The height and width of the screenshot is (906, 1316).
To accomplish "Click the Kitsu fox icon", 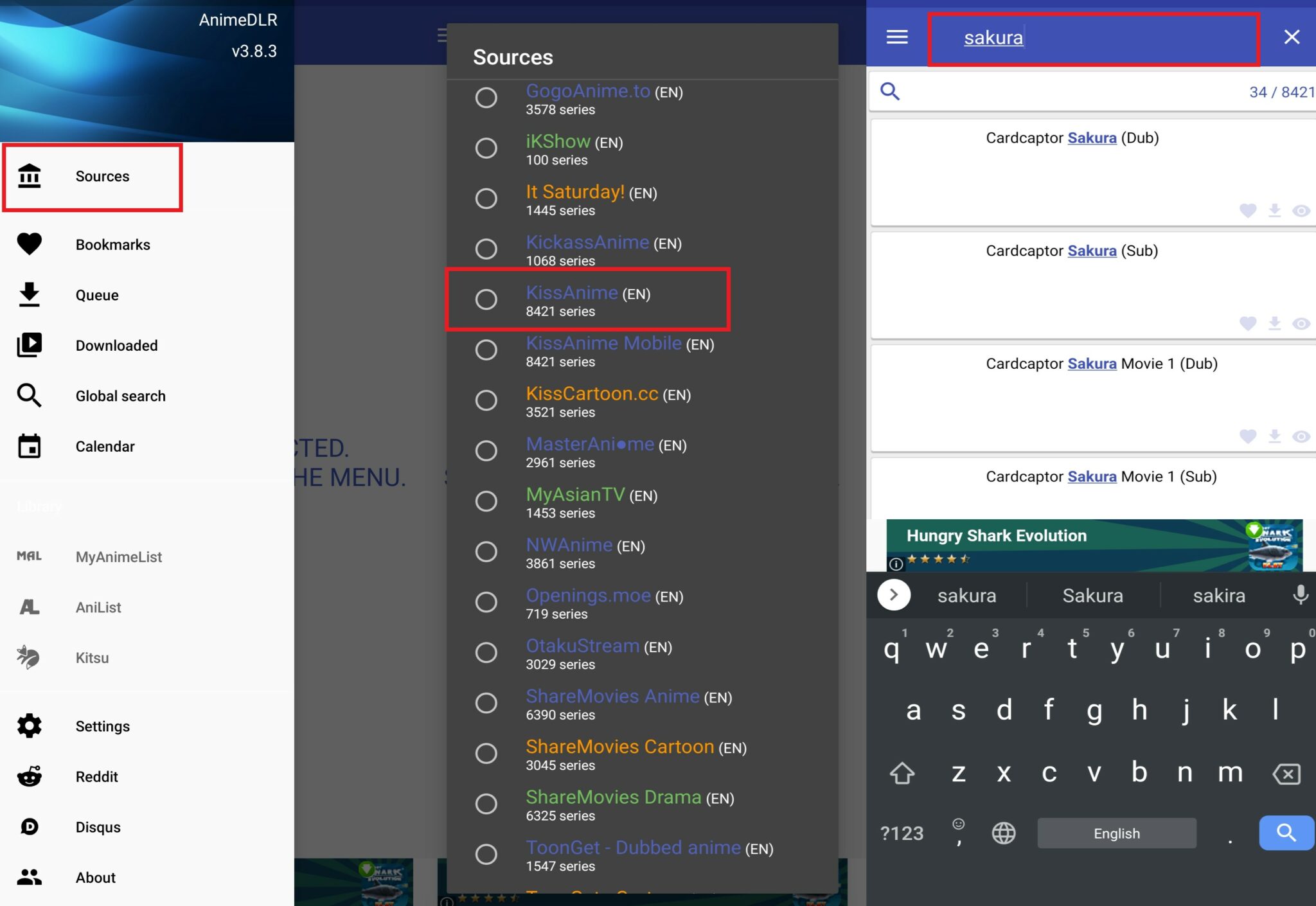I will click(29, 657).
